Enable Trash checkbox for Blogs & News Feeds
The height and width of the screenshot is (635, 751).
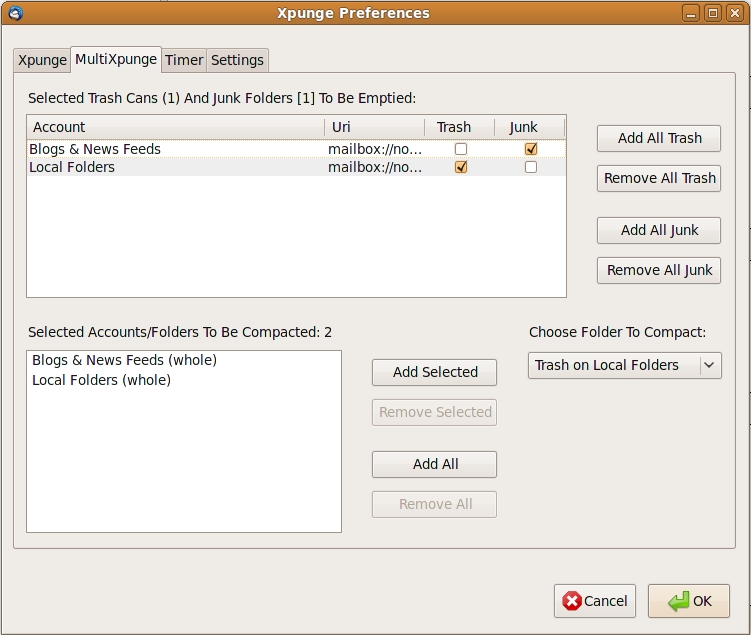460,149
